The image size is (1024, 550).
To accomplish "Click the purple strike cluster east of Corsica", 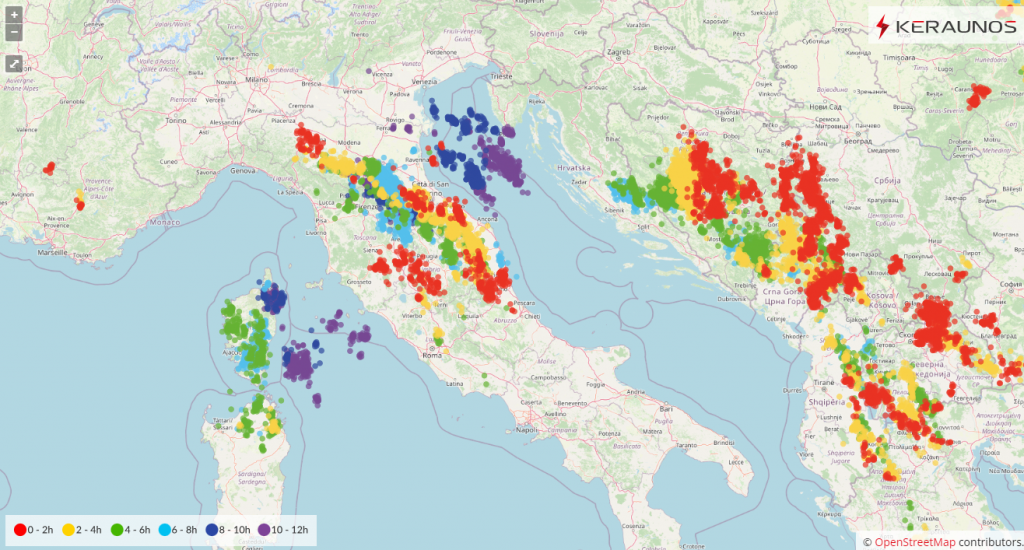I will (298, 364).
